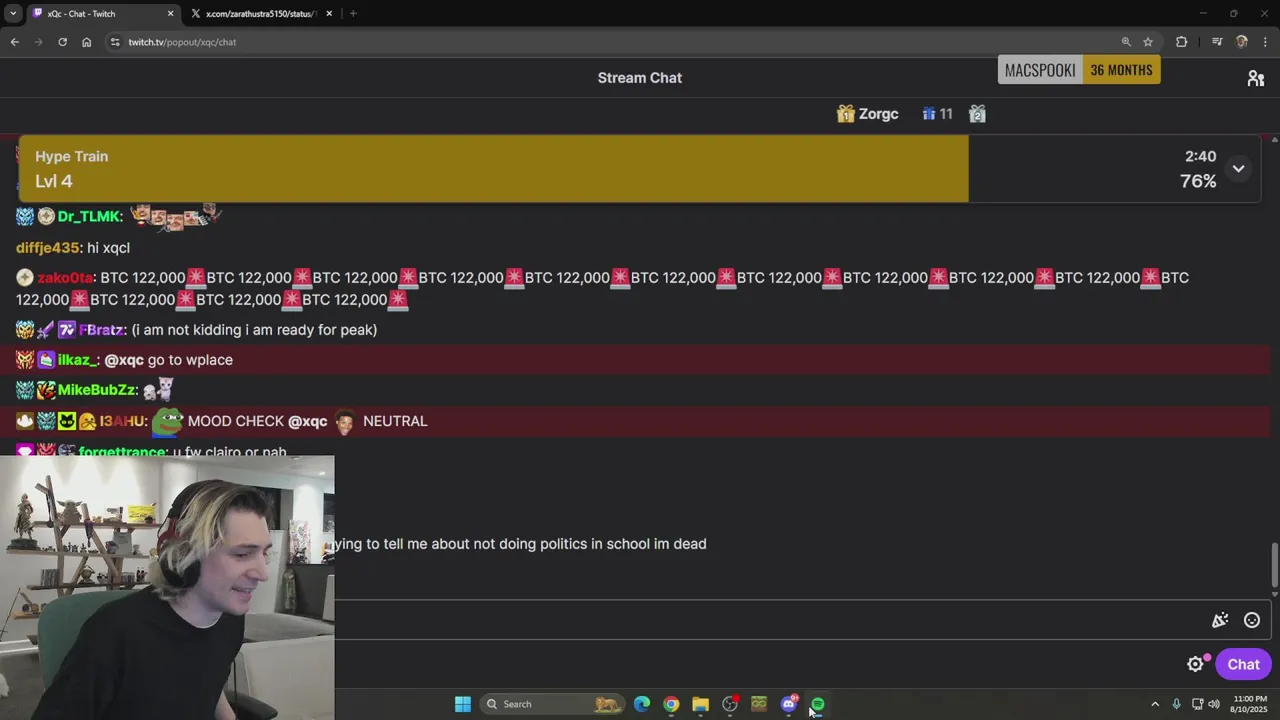Click the @xqc mention in MOOD CHECK message
The width and height of the screenshot is (1280, 720).
point(307,421)
